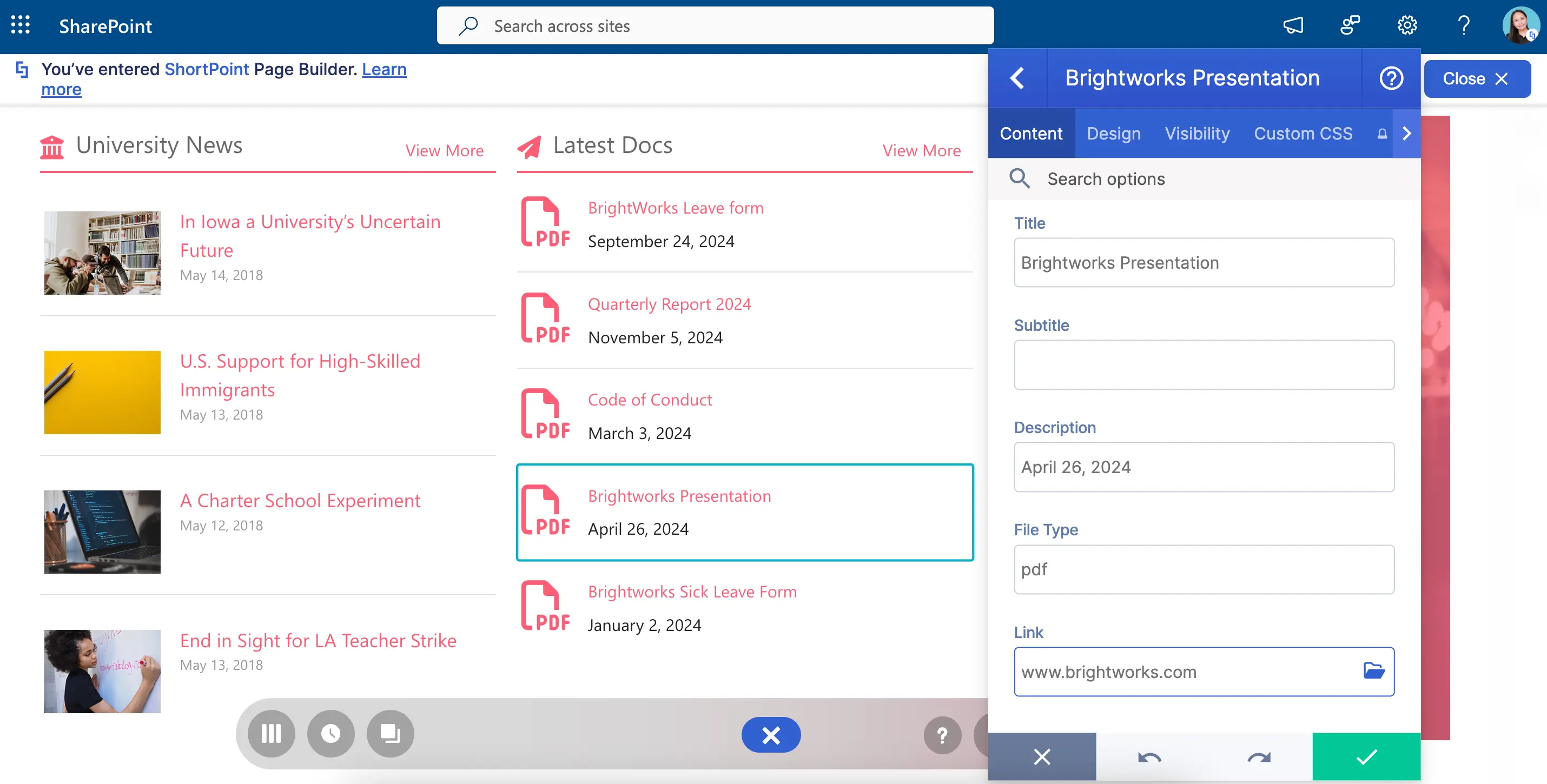This screenshot has width=1547, height=784.
Task: Click the yellow pencils thumbnail
Action: click(102, 392)
